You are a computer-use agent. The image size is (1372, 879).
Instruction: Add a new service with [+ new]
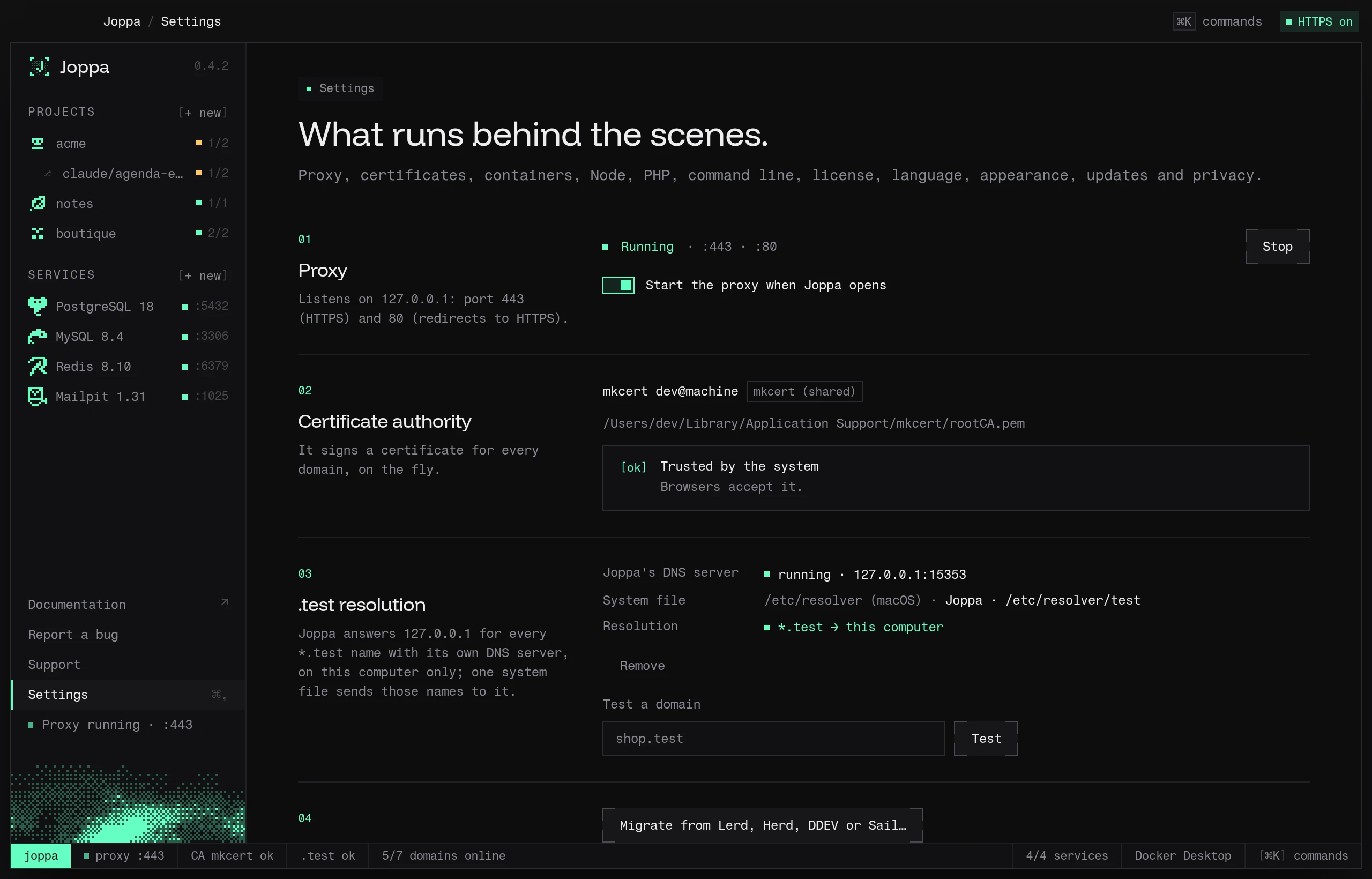coord(203,275)
